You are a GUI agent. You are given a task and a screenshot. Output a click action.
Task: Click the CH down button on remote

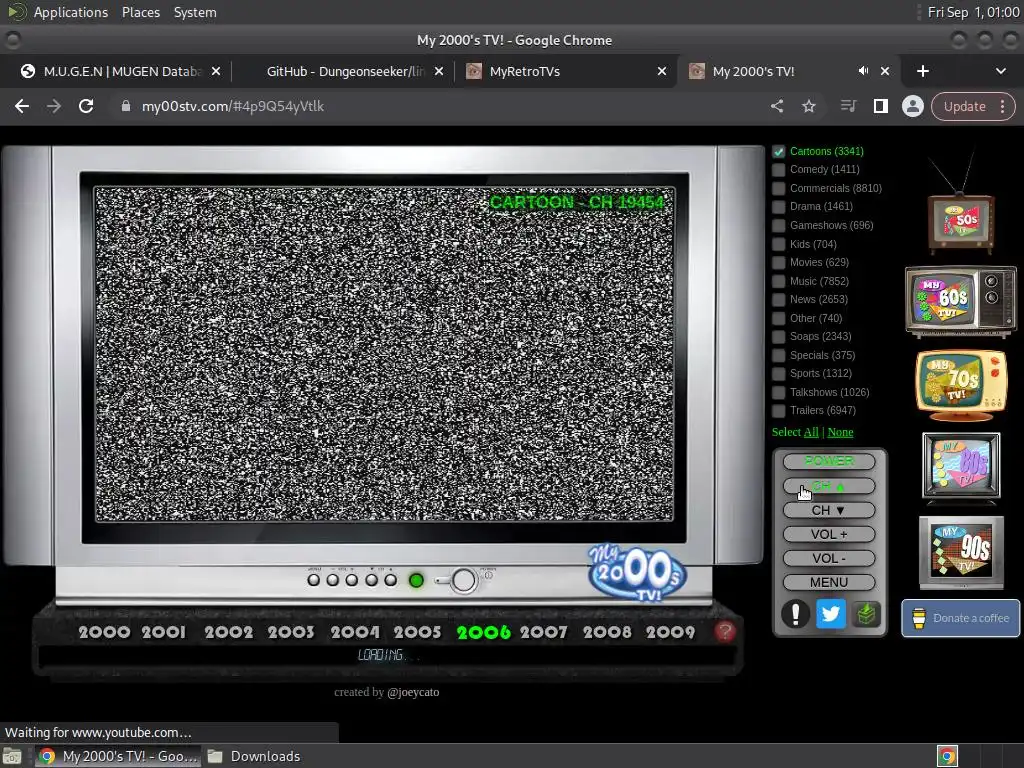pyautogui.click(x=829, y=510)
